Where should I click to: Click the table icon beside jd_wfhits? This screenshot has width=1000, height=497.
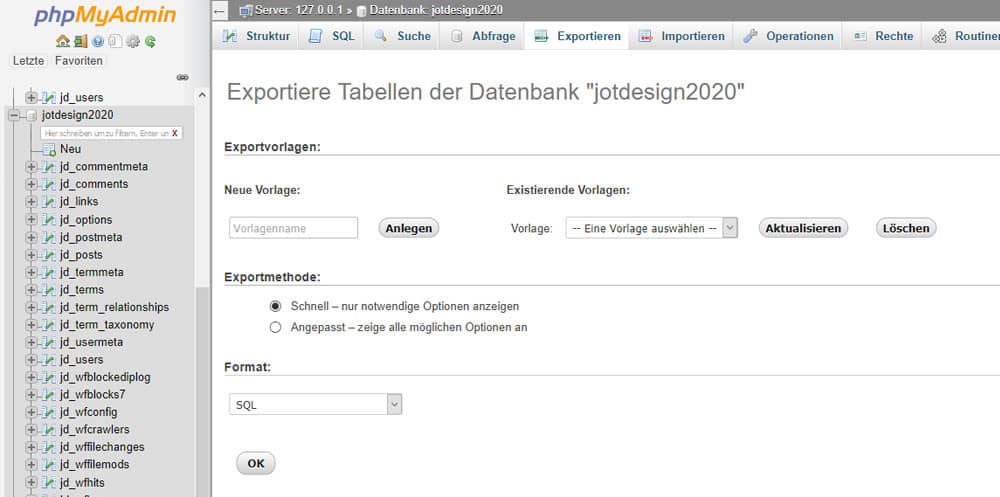[49, 482]
